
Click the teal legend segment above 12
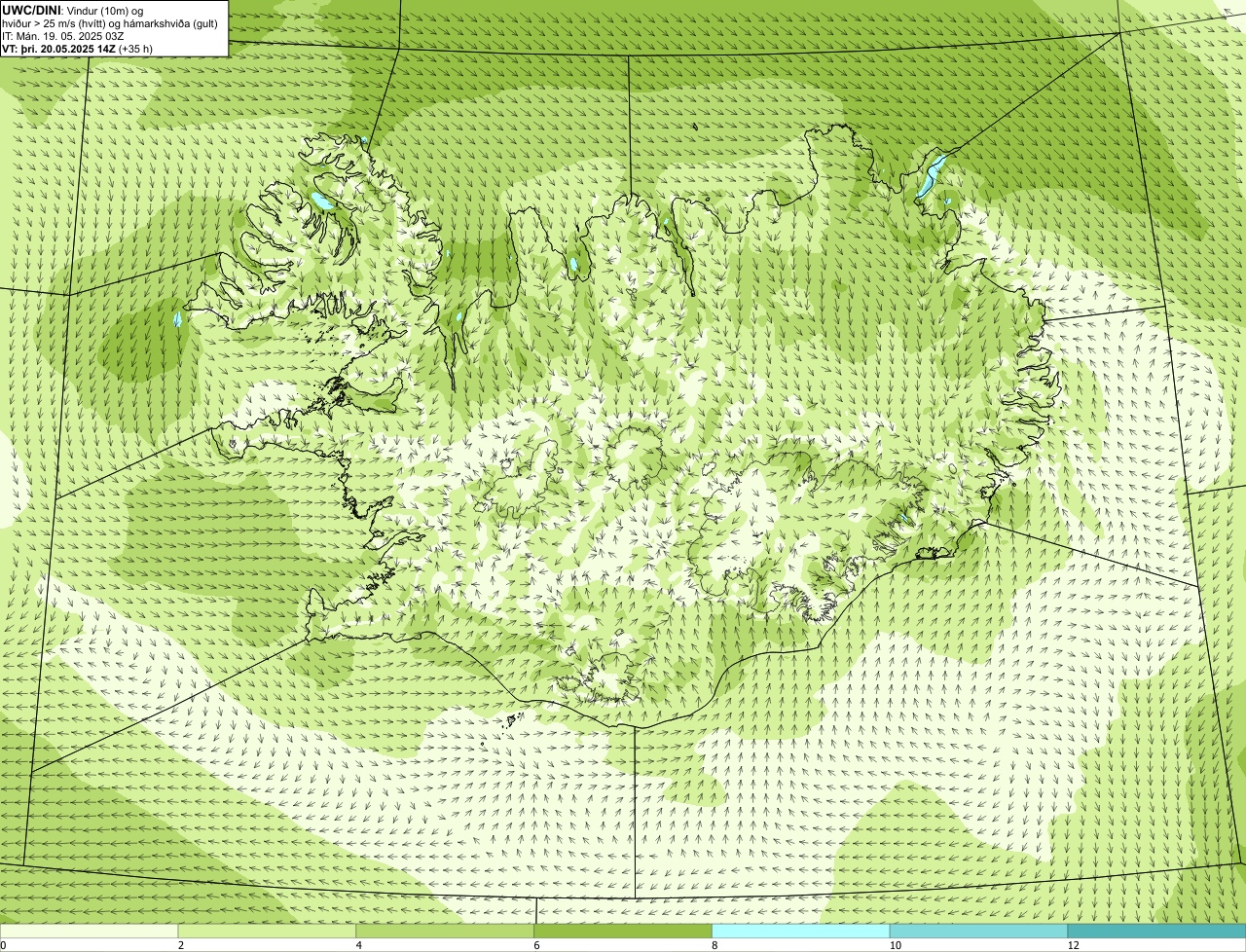coord(1156,931)
